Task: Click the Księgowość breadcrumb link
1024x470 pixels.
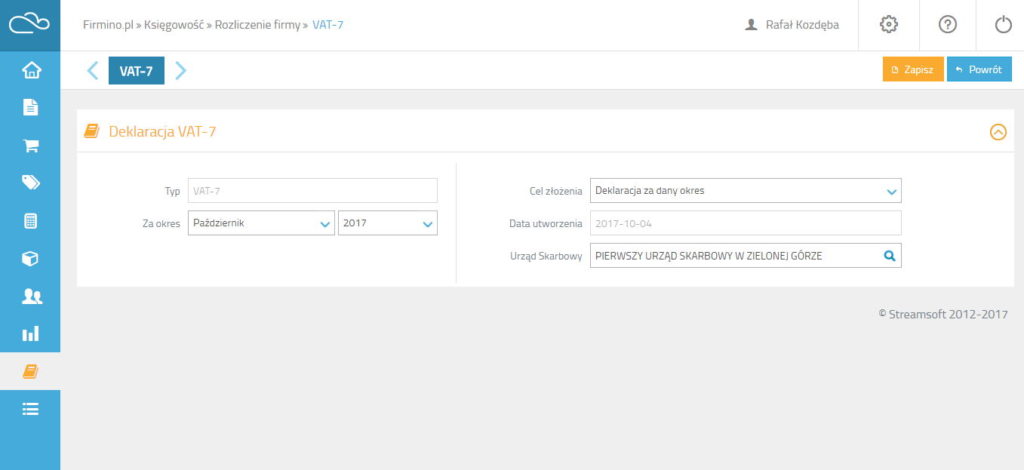Action: [174, 25]
